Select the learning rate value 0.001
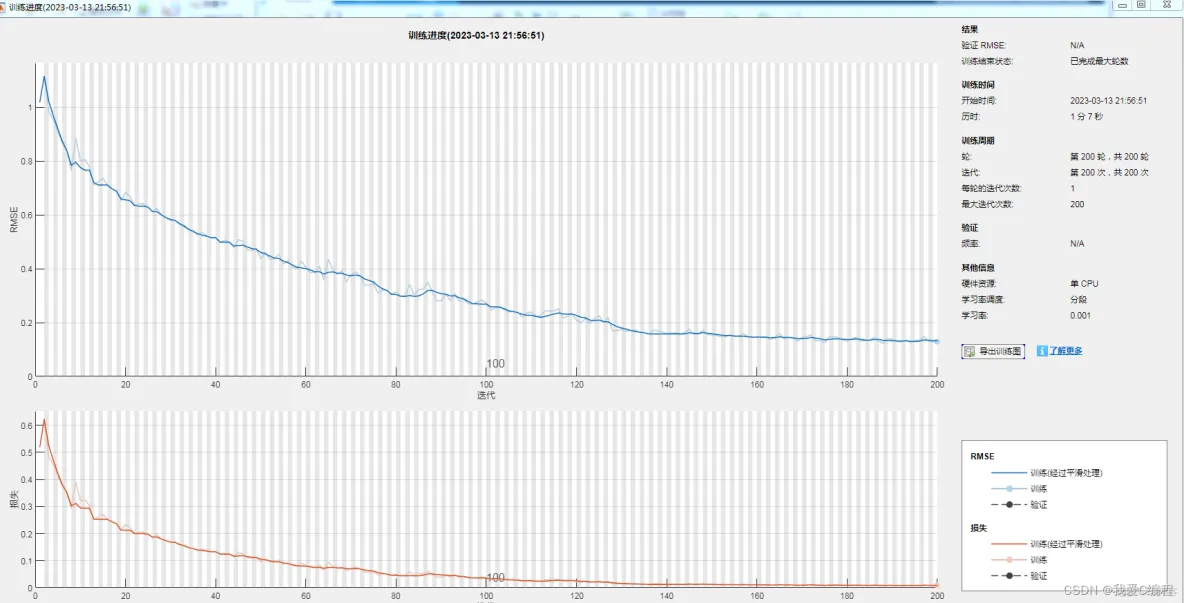 [x=1080, y=315]
